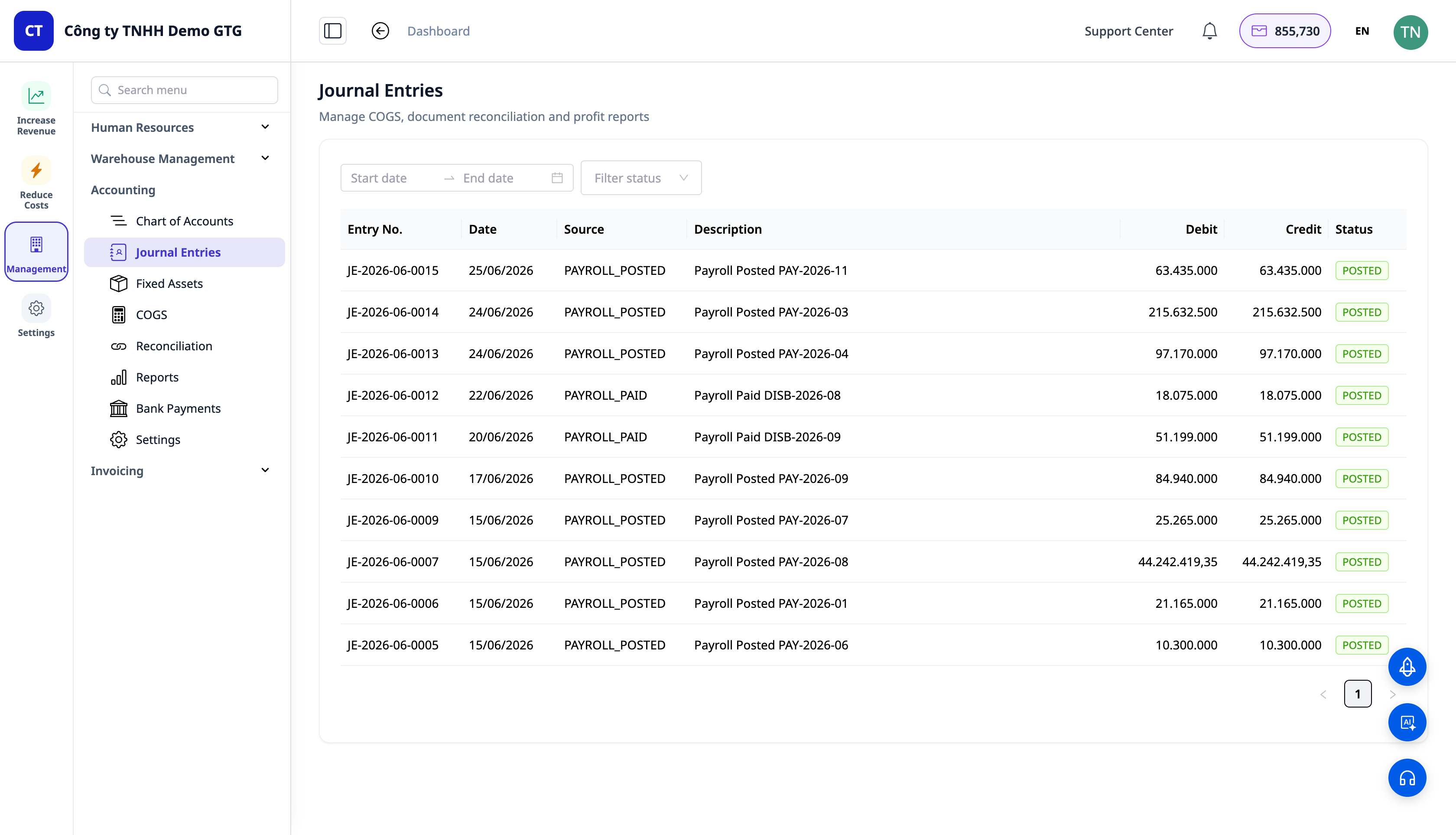Open the Settings section in left rail
This screenshot has width=1456, height=835.
(36, 316)
